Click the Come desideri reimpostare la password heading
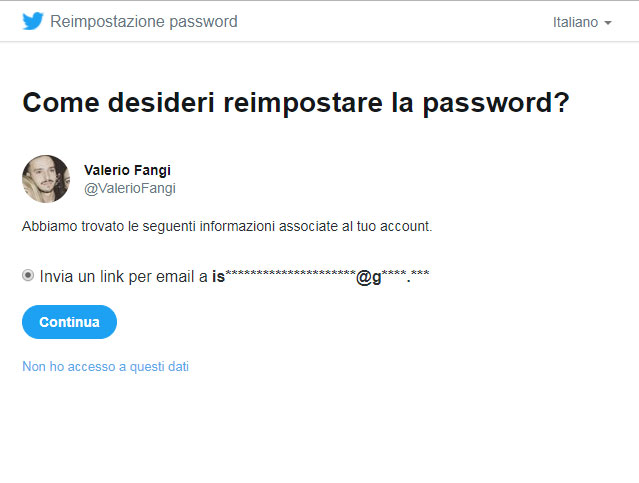The width and height of the screenshot is (639, 483). (x=296, y=103)
